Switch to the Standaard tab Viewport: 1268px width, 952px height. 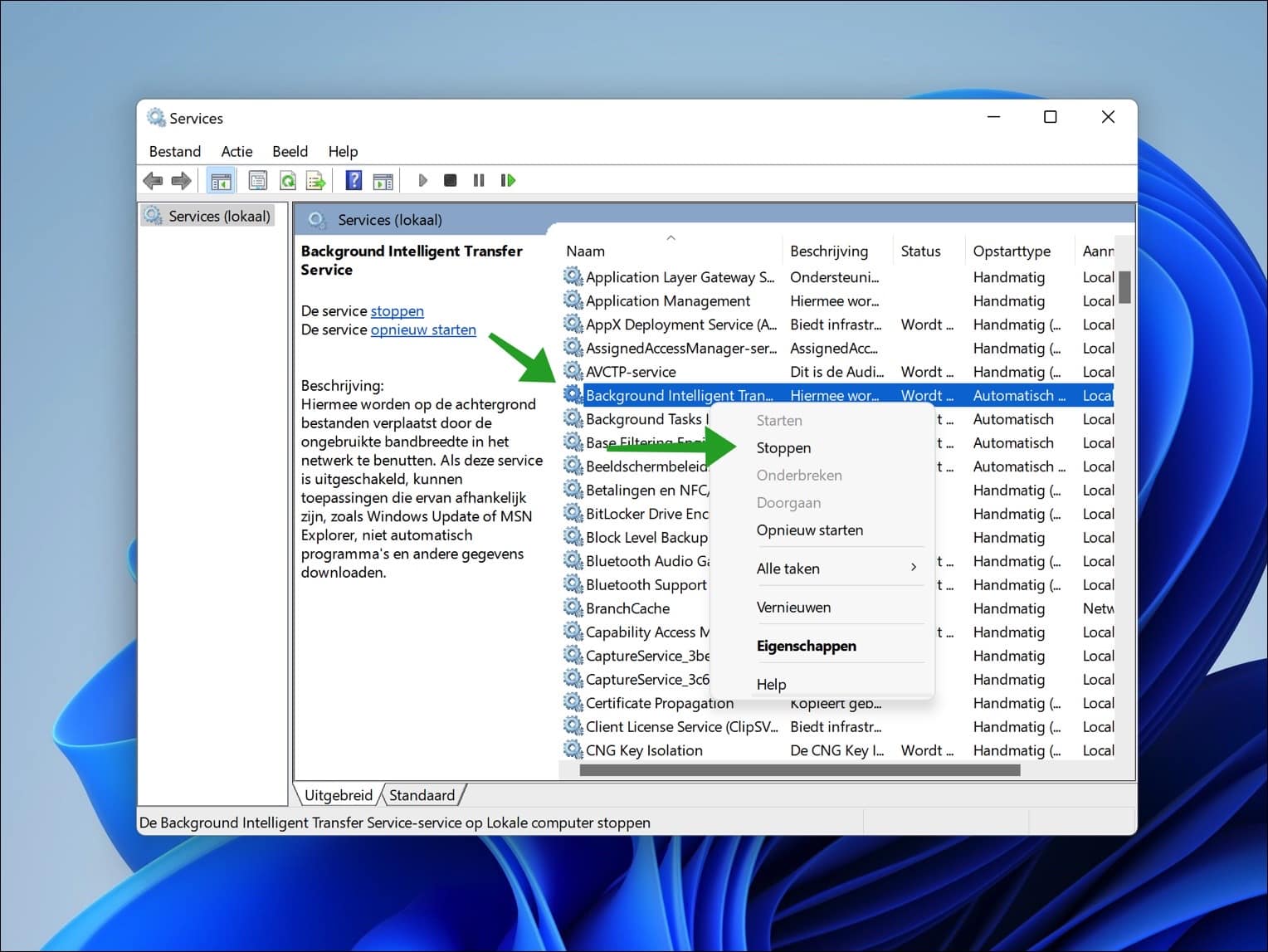422,794
